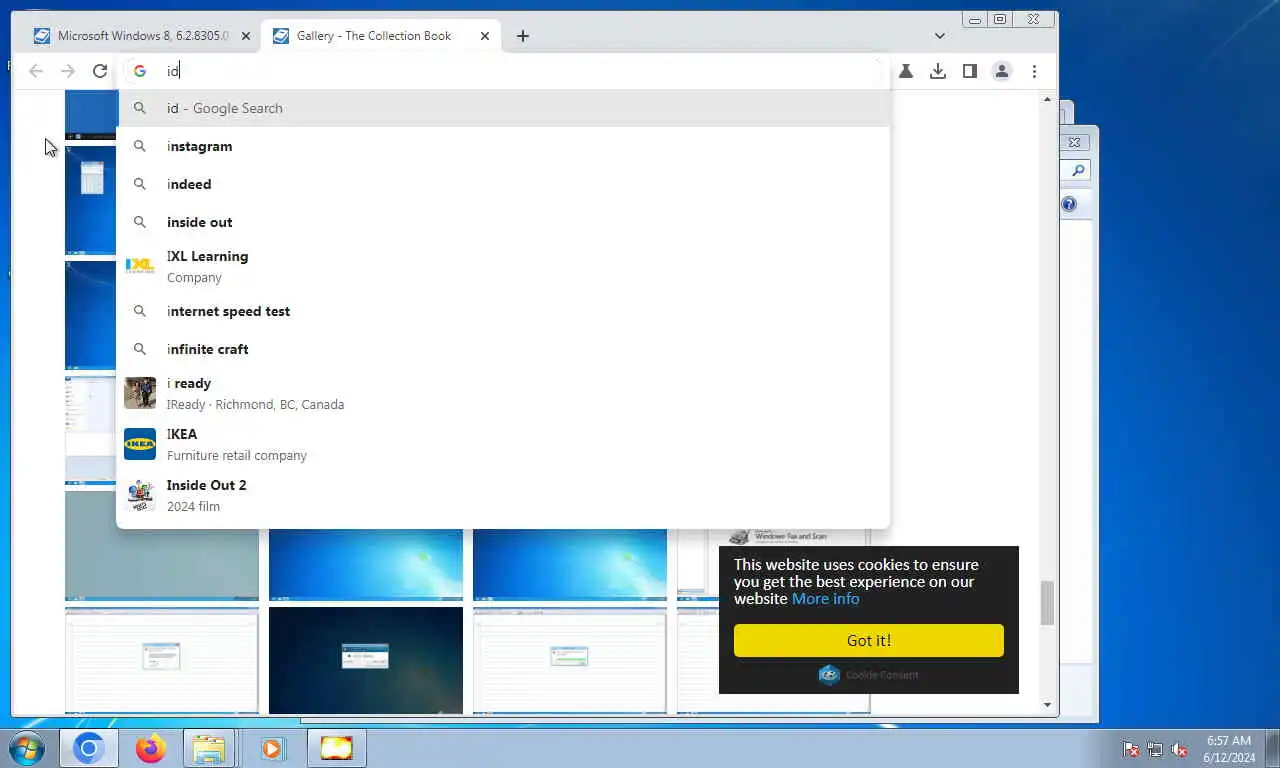The width and height of the screenshot is (1280, 768).
Task: Click the search icon in background window
Action: tap(1078, 171)
